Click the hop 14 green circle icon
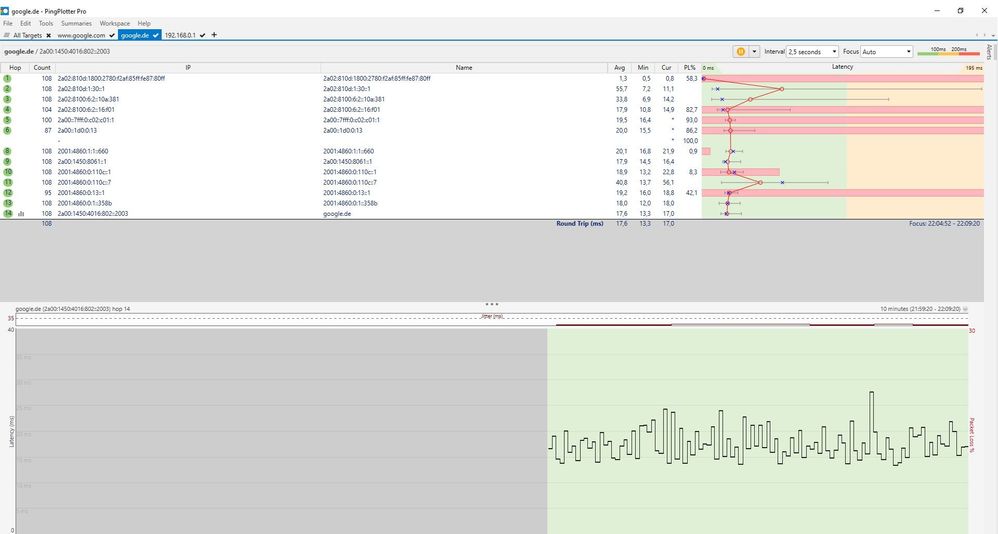Viewport: 998px width, 534px height. [x=8, y=213]
